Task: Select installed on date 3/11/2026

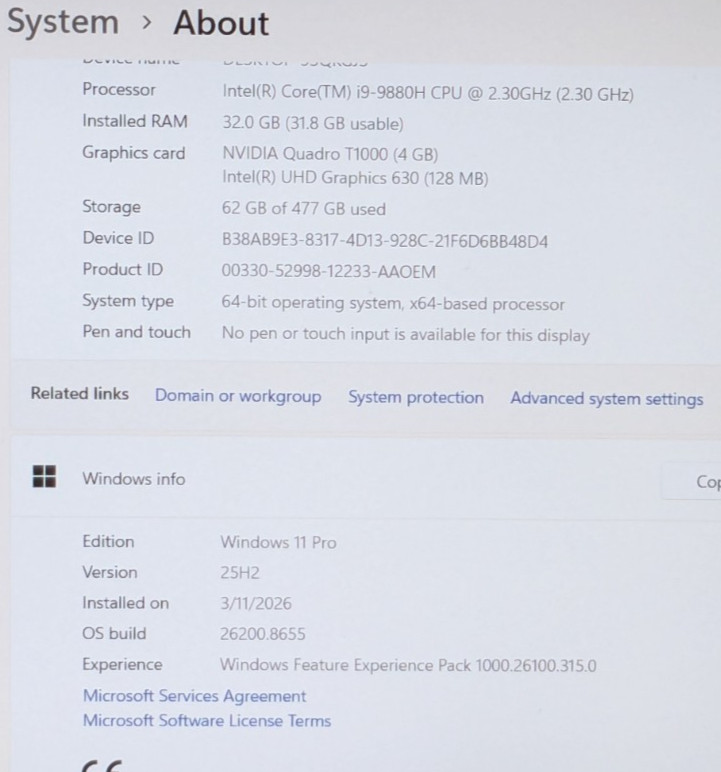Action: 256,603
